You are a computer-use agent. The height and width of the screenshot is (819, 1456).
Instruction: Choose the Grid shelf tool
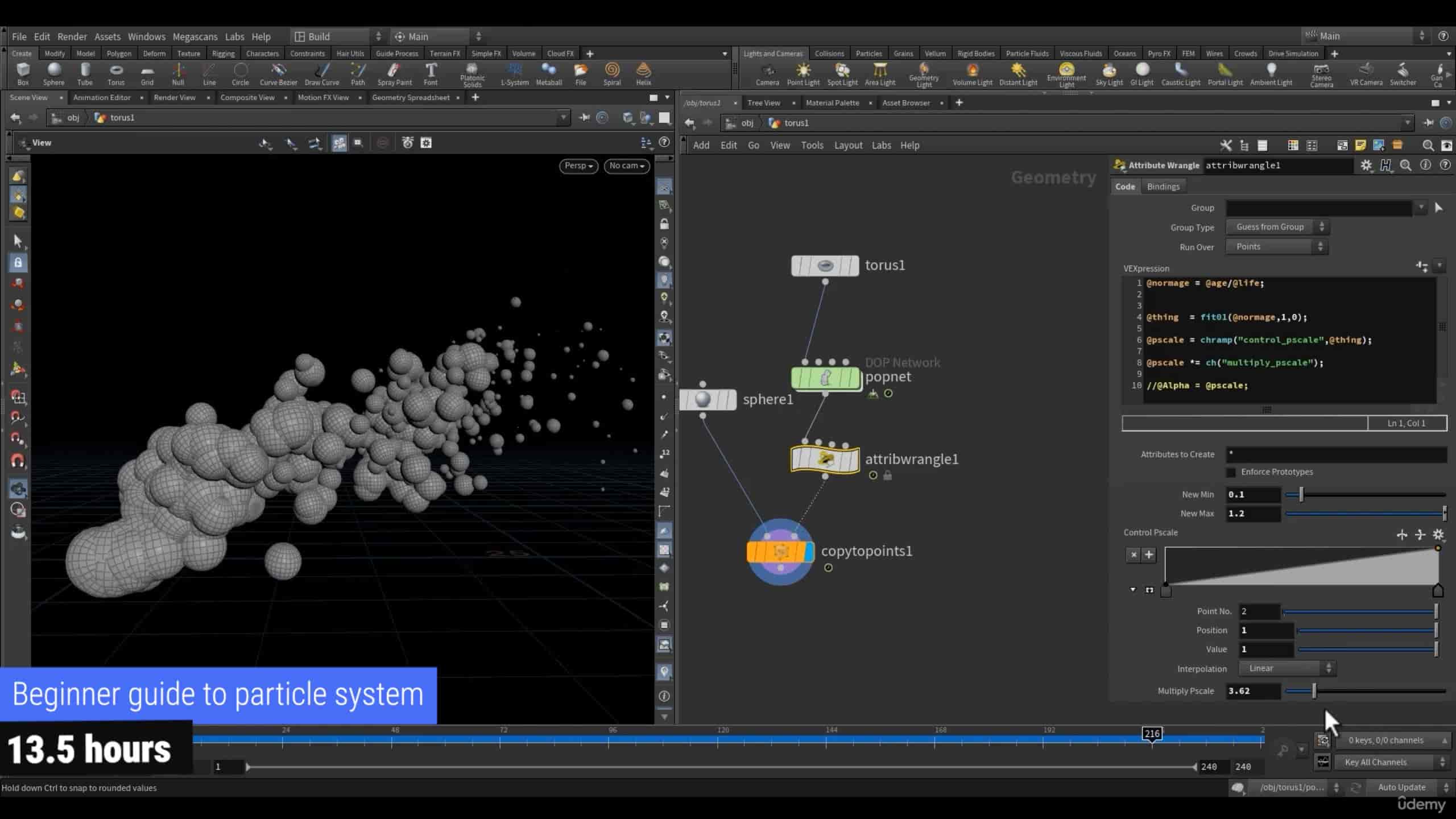147,75
